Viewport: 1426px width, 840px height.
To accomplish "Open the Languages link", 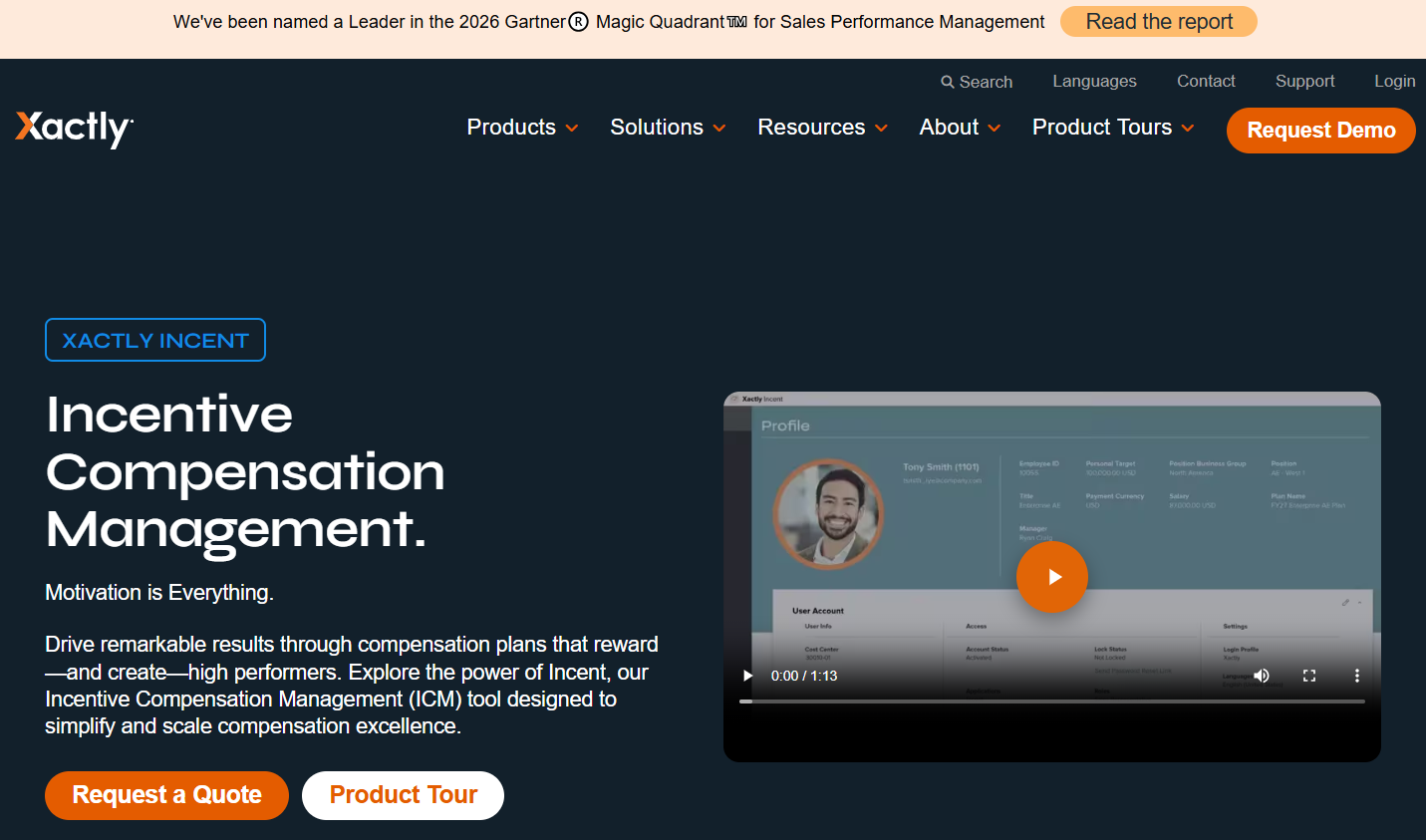I will [1094, 81].
